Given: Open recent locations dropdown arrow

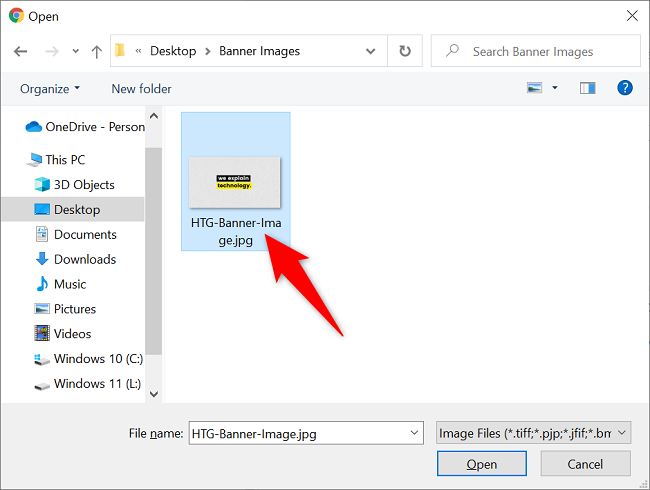Looking at the screenshot, I should click(x=75, y=51).
